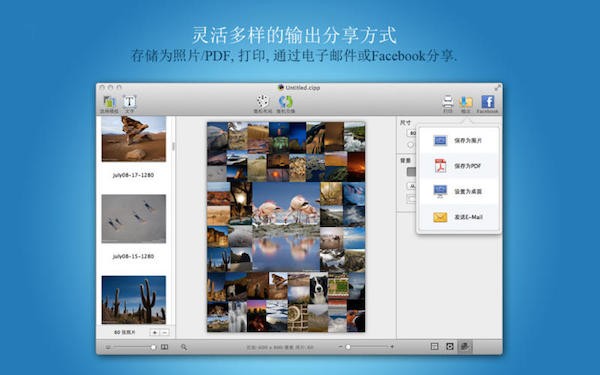Click the 'july08-17-1280' file name
Screen dimensions: 600x375
pos(133,175)
